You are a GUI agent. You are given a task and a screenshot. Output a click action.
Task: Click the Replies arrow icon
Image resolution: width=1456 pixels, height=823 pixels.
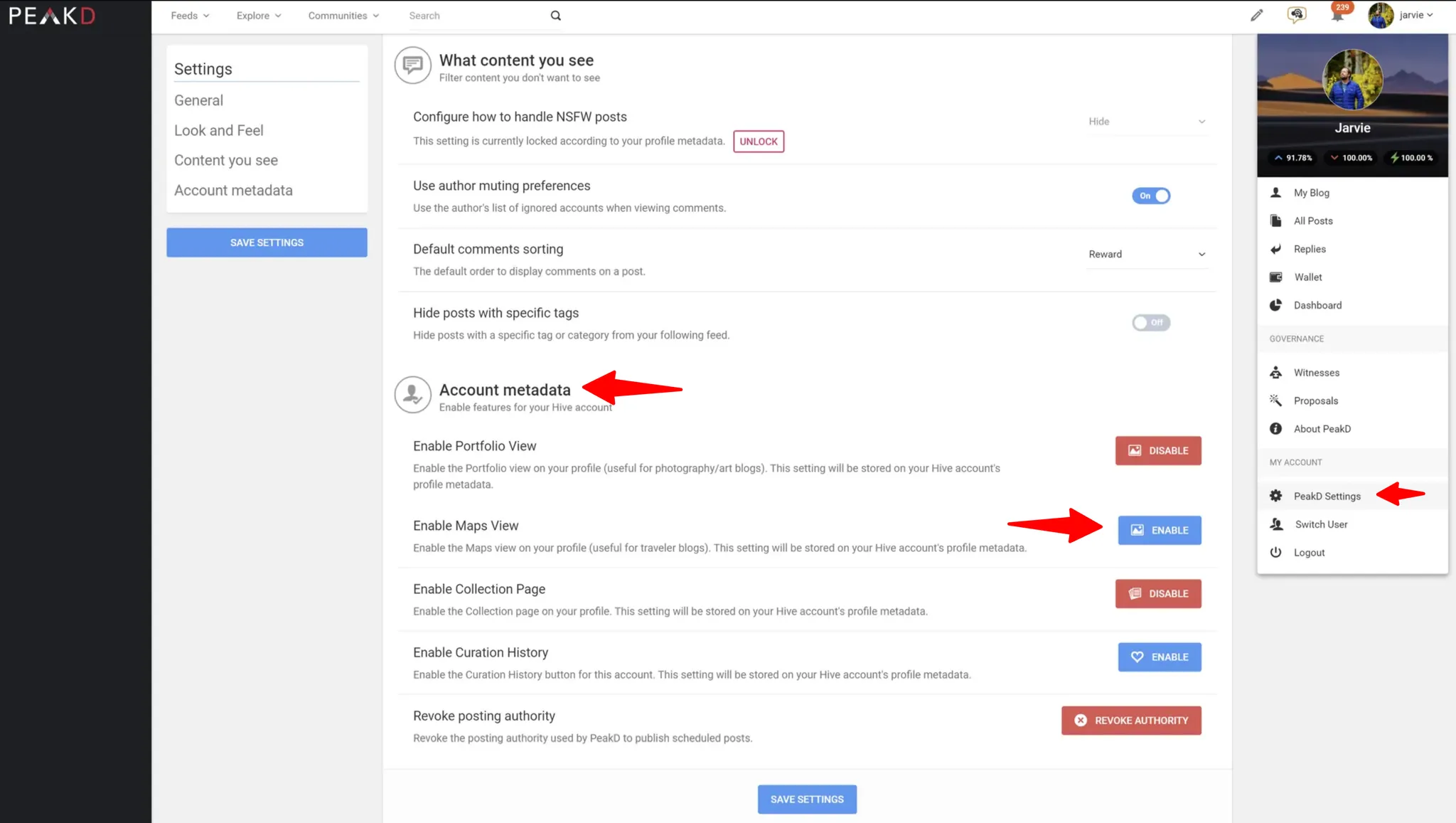coord(1276,249)
